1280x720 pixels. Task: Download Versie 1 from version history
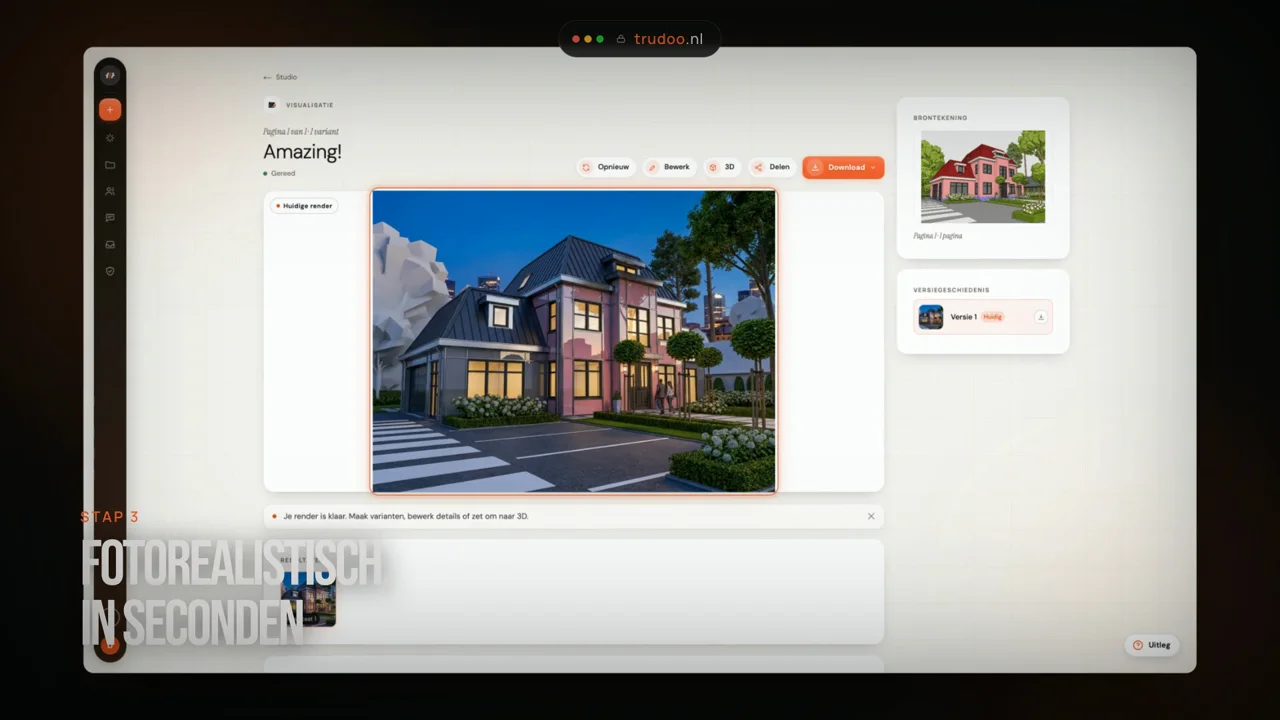(1040, 317)
